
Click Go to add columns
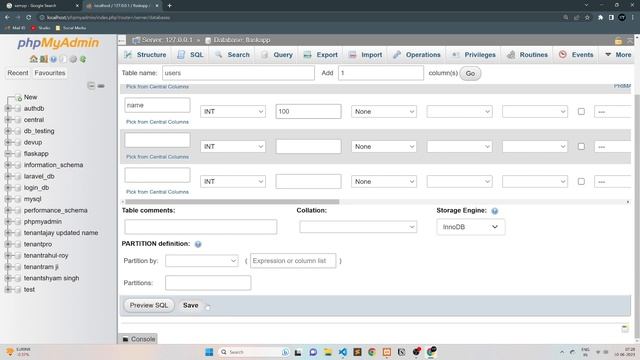click(470, 73)
